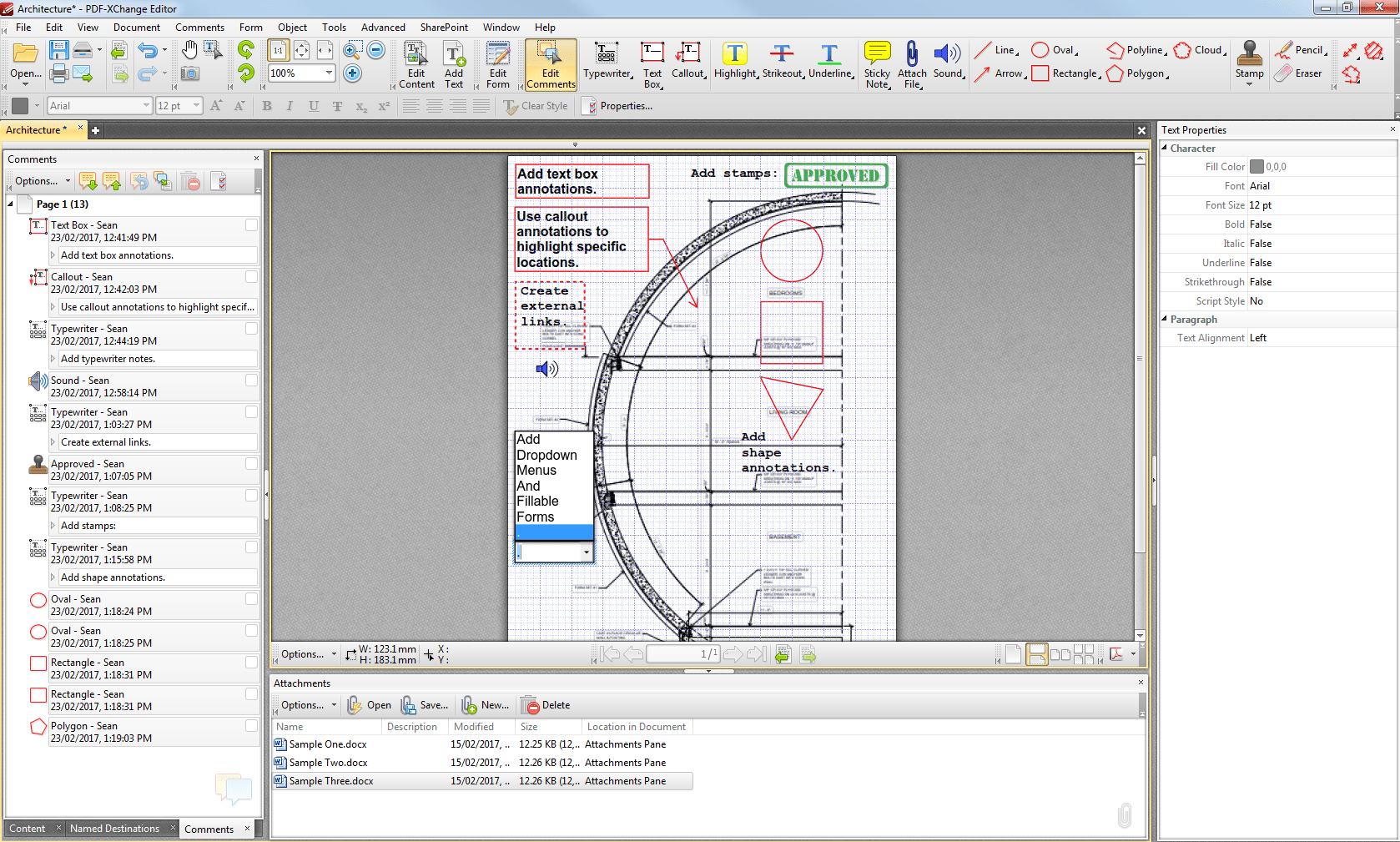Select the Callout tool

coord(687,64)
